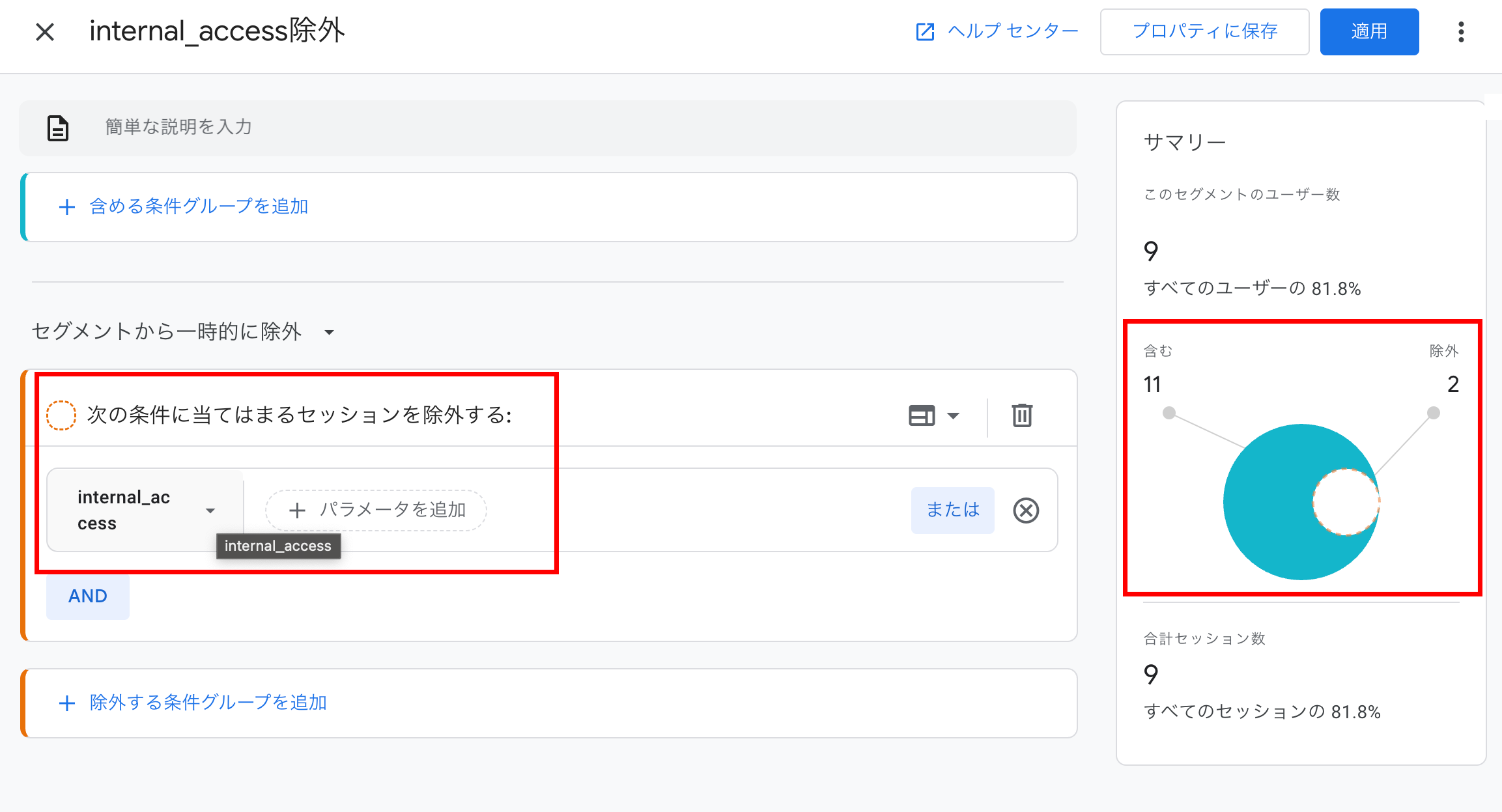1502x812 pixels.
Task: Click the 簡単な説明を入力 description field
Action: pyautogui.click(x=178, y=128)
